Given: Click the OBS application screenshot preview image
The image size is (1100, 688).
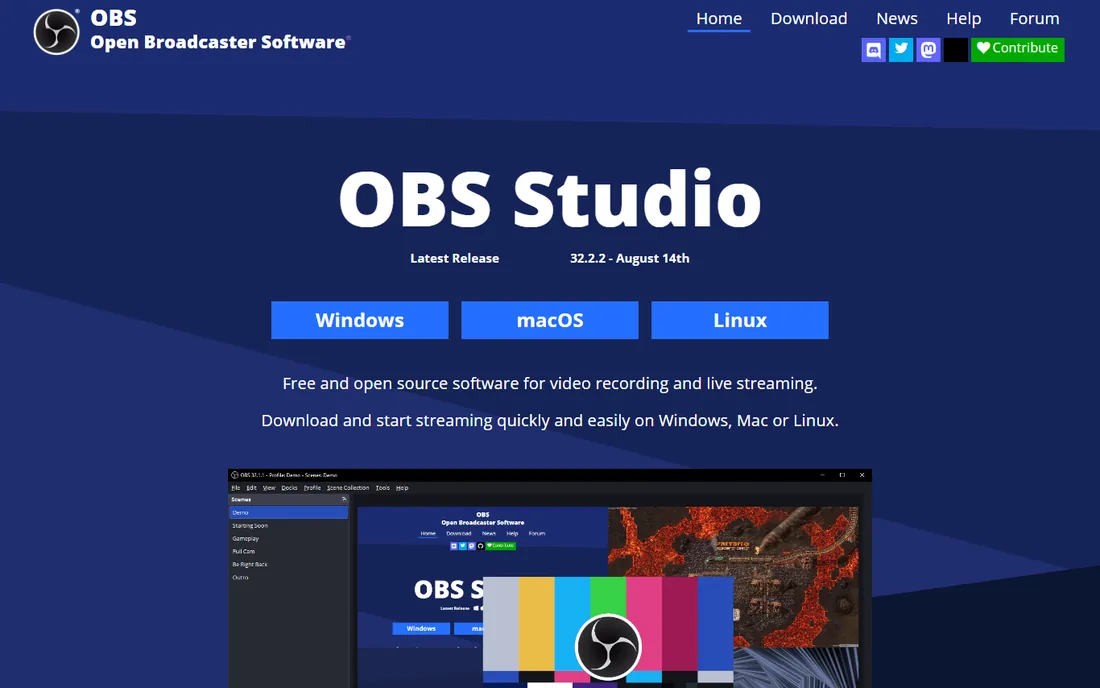Looking at the screenshot, I should click(550, 579).
